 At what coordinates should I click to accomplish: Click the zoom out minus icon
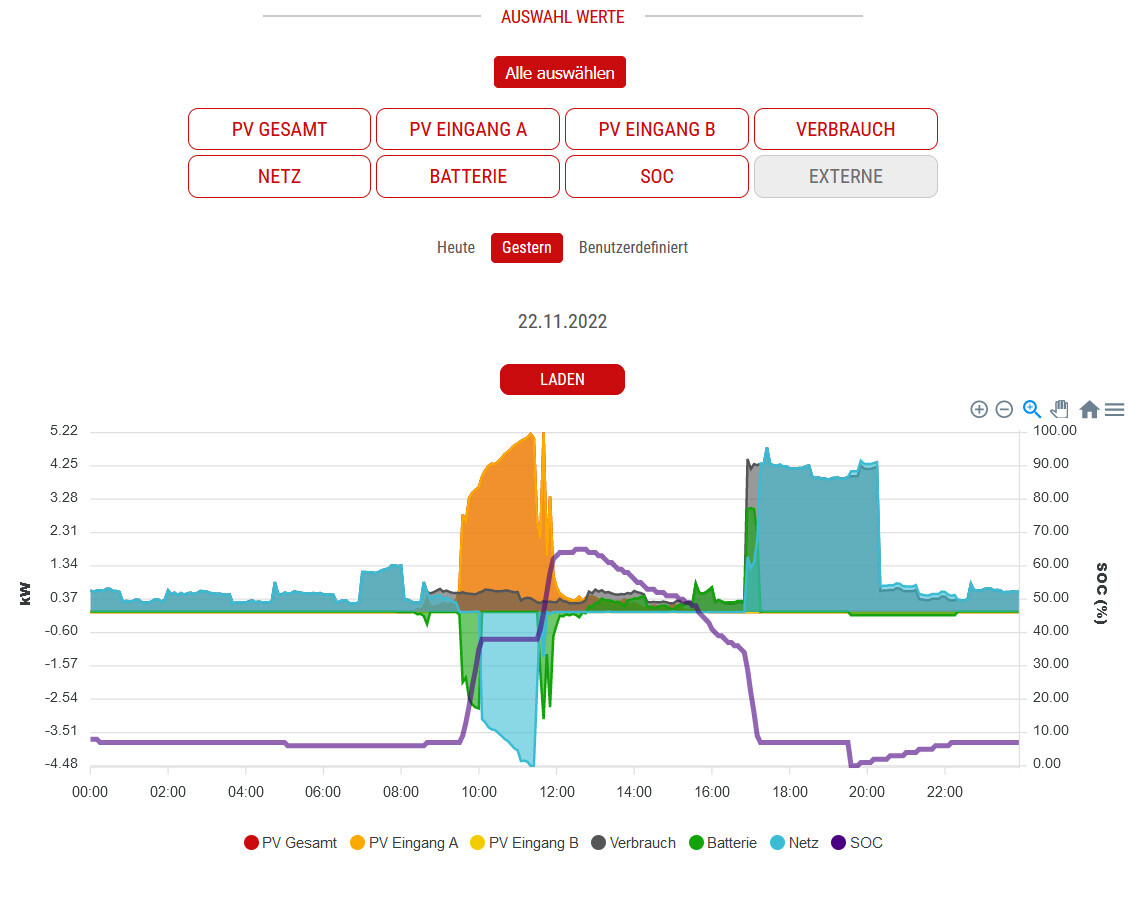point(1004,409)
